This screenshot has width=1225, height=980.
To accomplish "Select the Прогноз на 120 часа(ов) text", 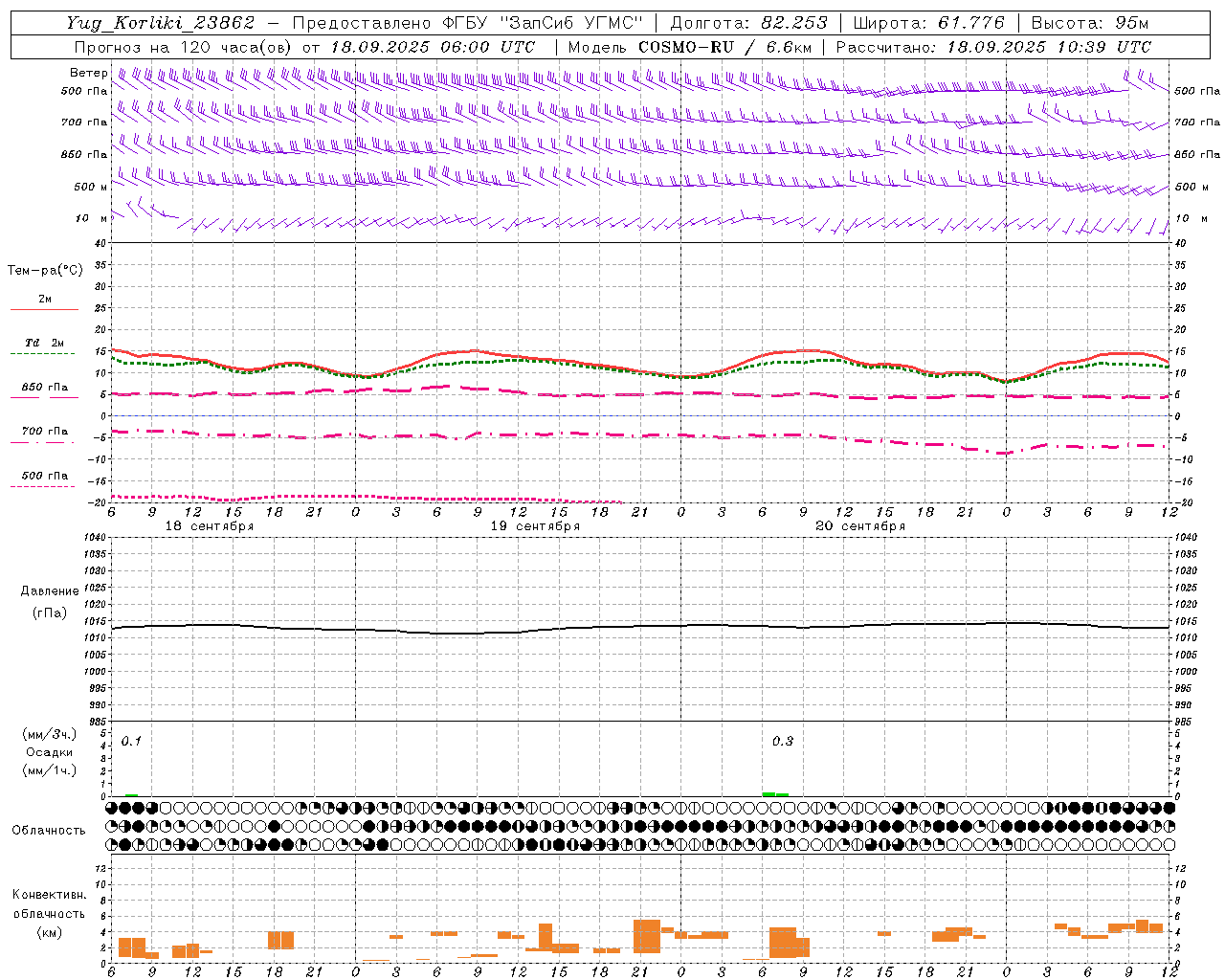I will (x=185, y=47).
